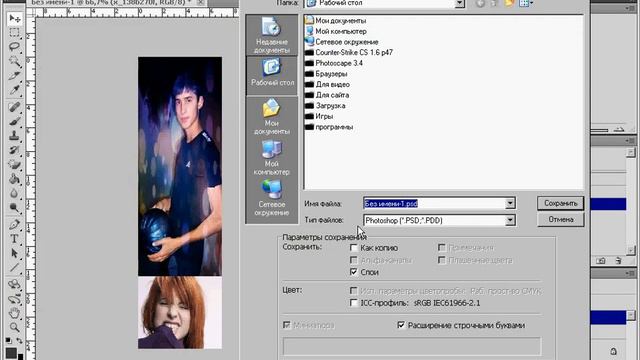
Task: Select the Rectangular Marquee tool
Action: [x=15, y=33]
